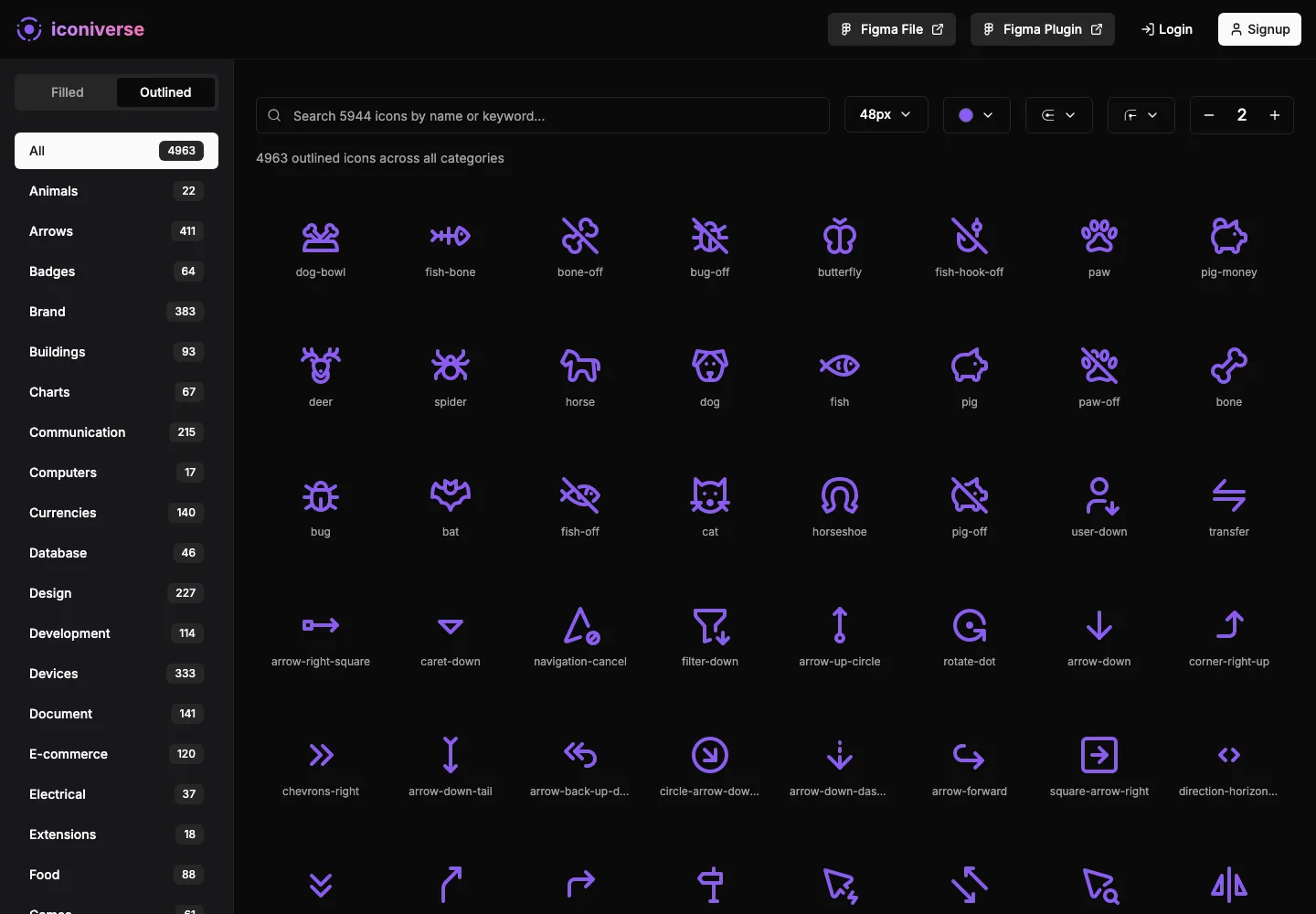This screenshot has width=1316, height=914.
Task: Open the stroke corner-join style dropdown
Action: click(1141, 115)
